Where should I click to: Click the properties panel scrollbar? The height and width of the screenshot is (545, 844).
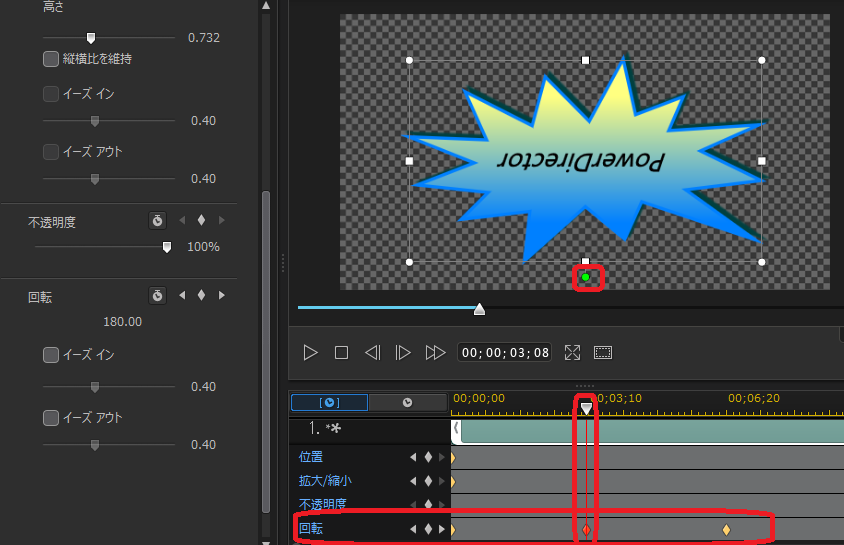coord(266,350)
